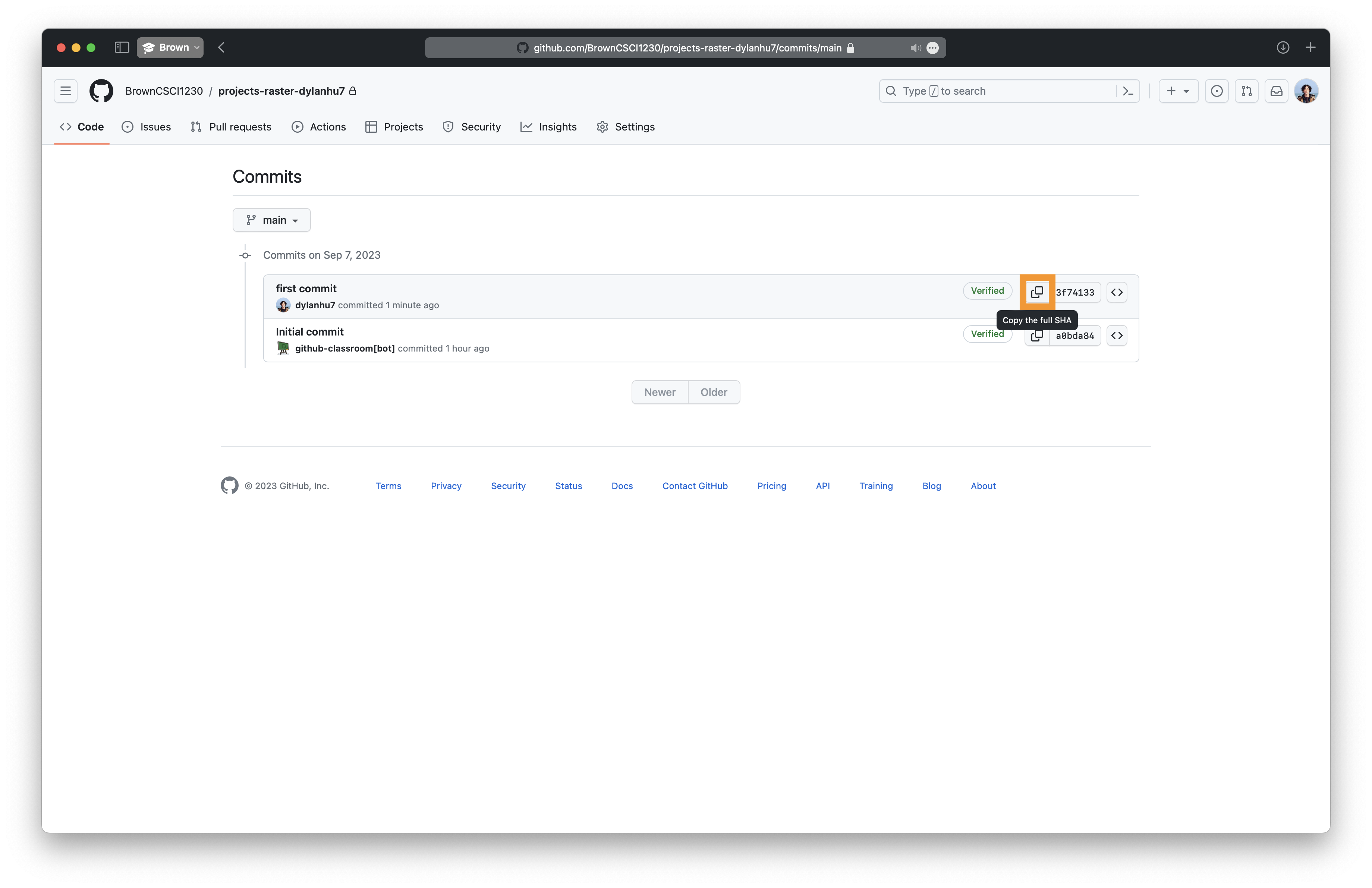
Task: Open the address bar more options icon
Action: [x=933, y=48]
